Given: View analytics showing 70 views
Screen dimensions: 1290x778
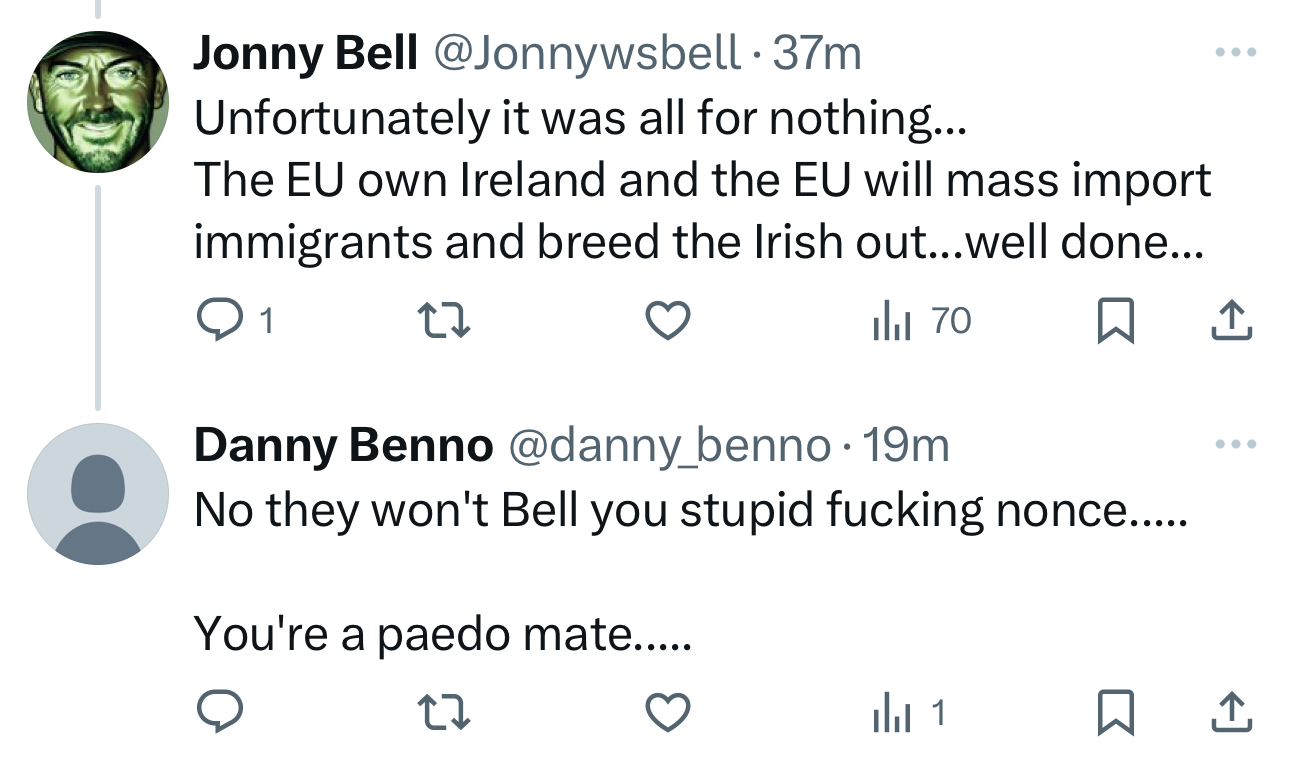Looking at the screenshot, I should [920, 321].
